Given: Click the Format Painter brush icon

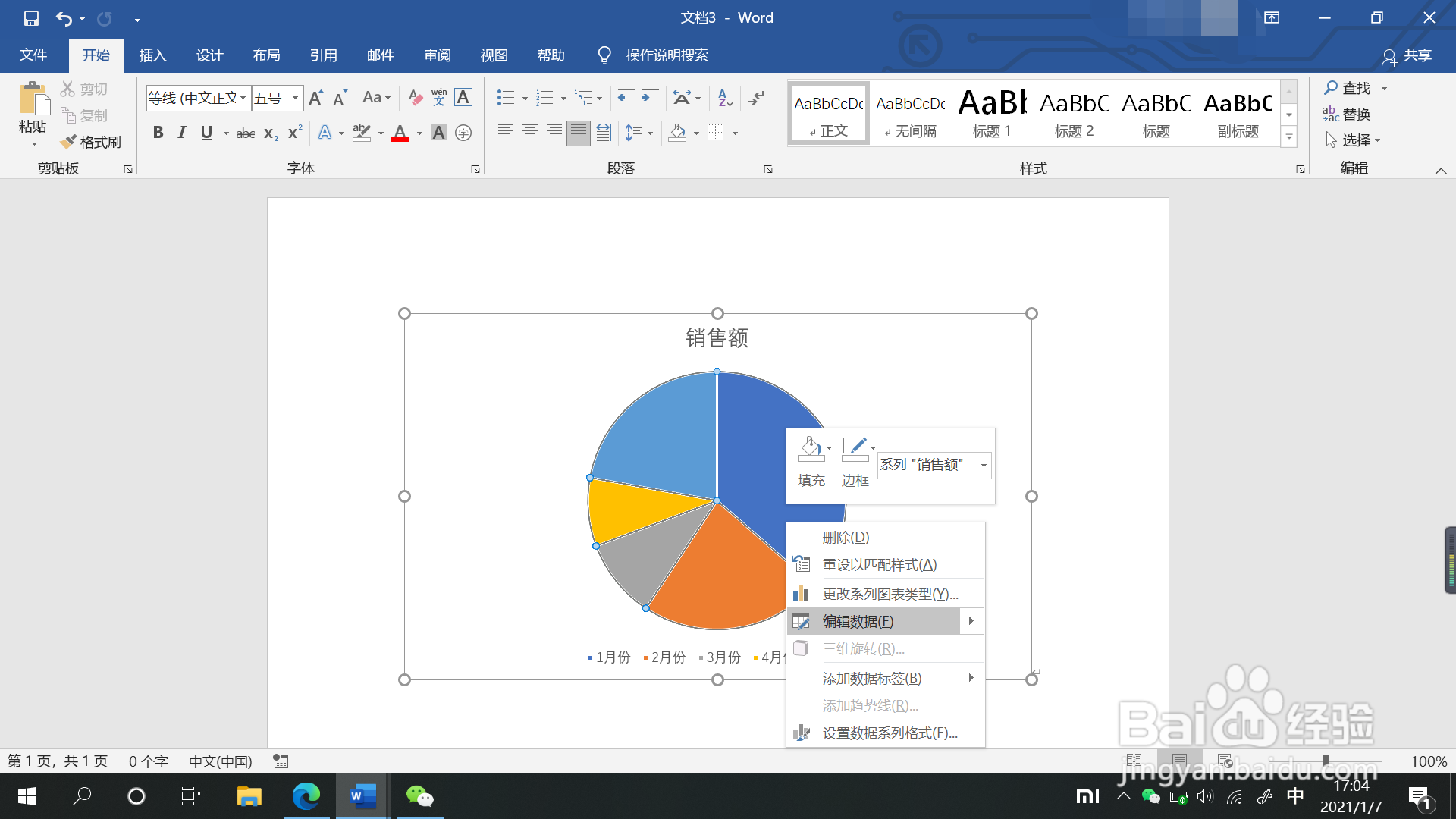Looking at the screenshot, I should 69,142.
